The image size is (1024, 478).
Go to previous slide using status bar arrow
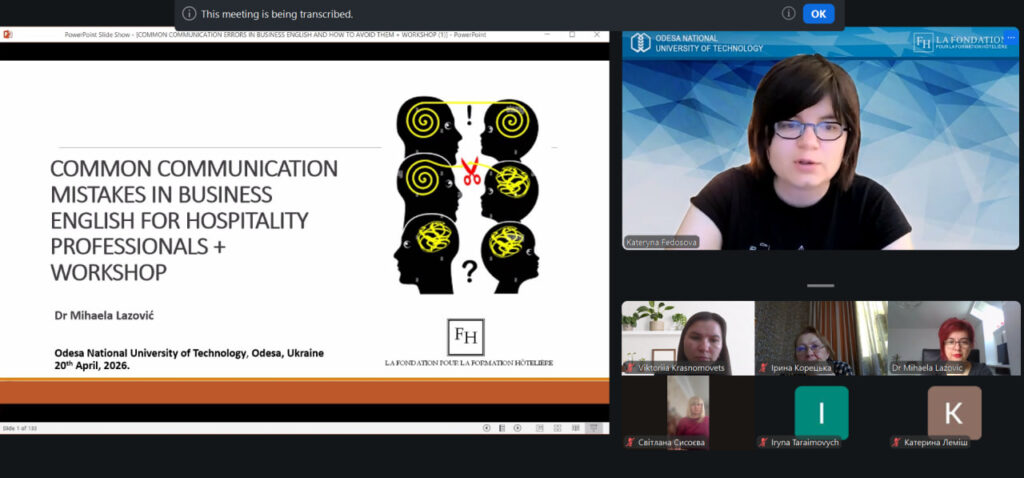pyautogui.click(x=487, y=428)
